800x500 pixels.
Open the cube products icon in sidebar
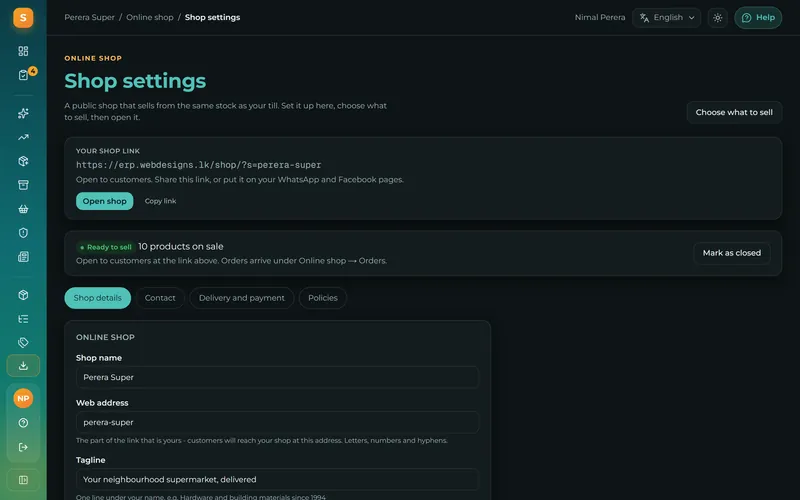click(x=23, y=295)
